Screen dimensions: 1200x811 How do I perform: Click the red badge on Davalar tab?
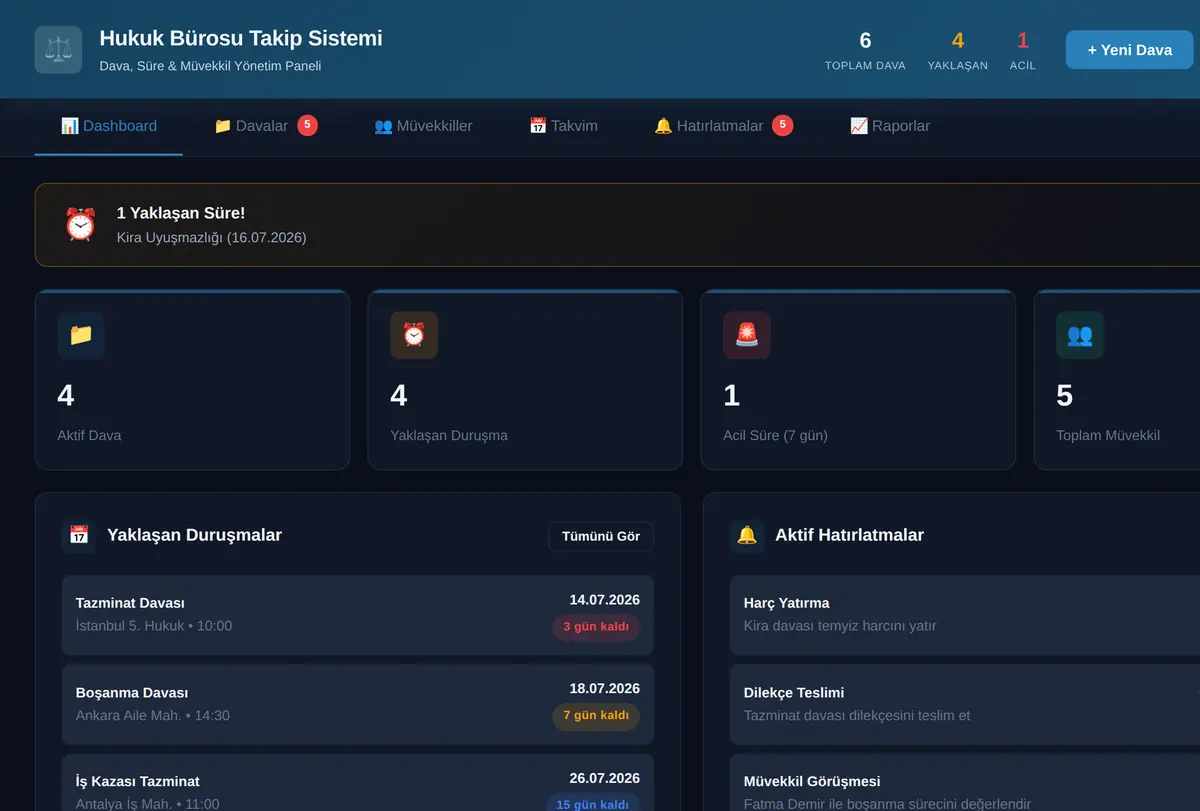pos(307,125)
